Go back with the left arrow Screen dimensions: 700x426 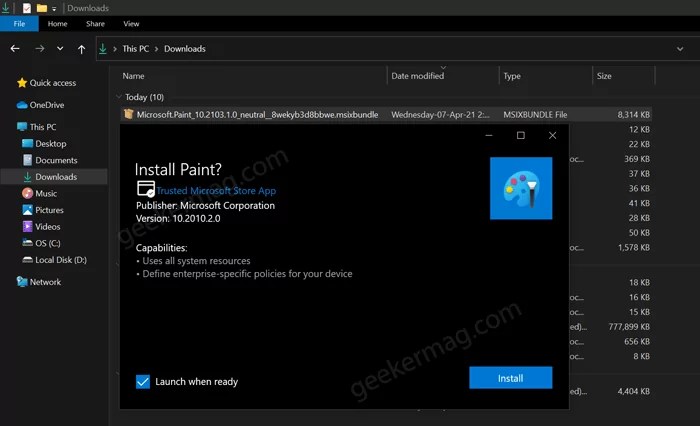tap(15, 49)
